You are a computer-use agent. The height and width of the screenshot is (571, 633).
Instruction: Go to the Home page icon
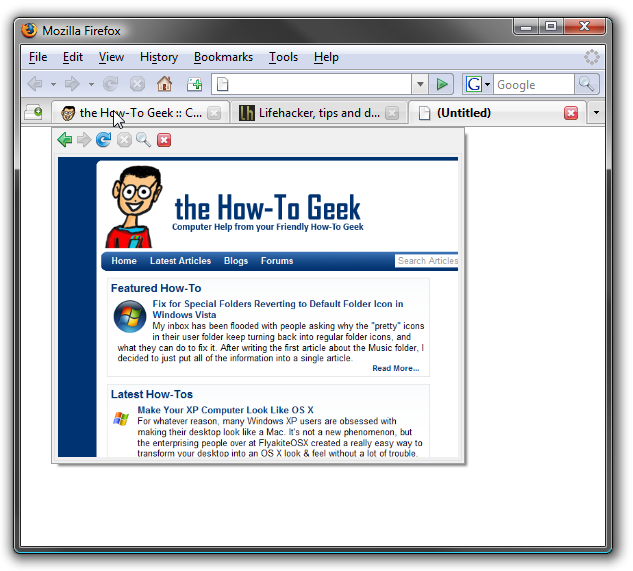(165, 84)
